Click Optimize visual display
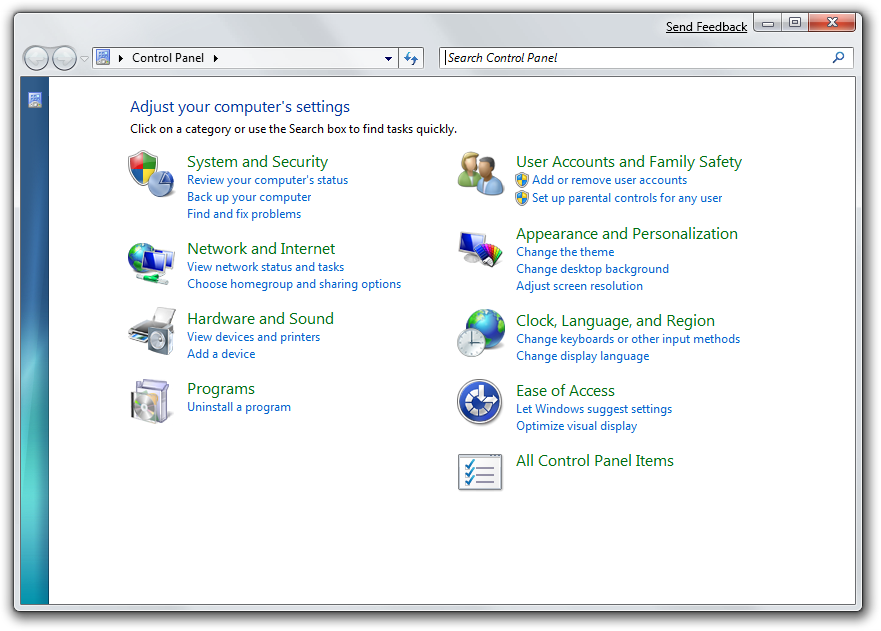The image size is (881, 631). point(576,426)
